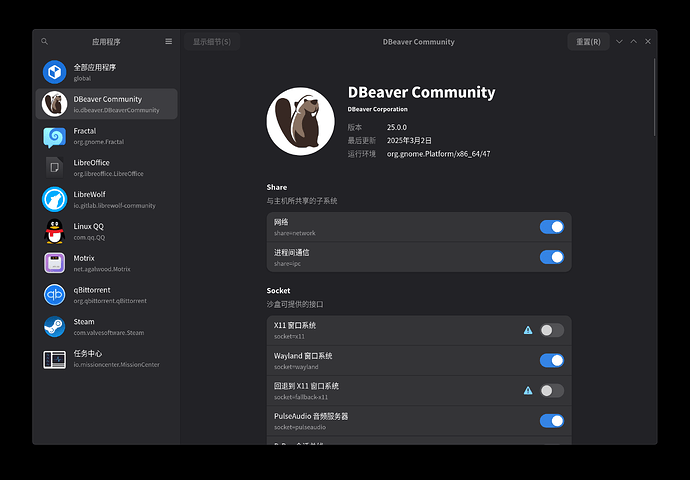Viewport: 690px width, 480px height.
Task: Click the upward chevron in title bar
Action: click(x=634, y=41)
